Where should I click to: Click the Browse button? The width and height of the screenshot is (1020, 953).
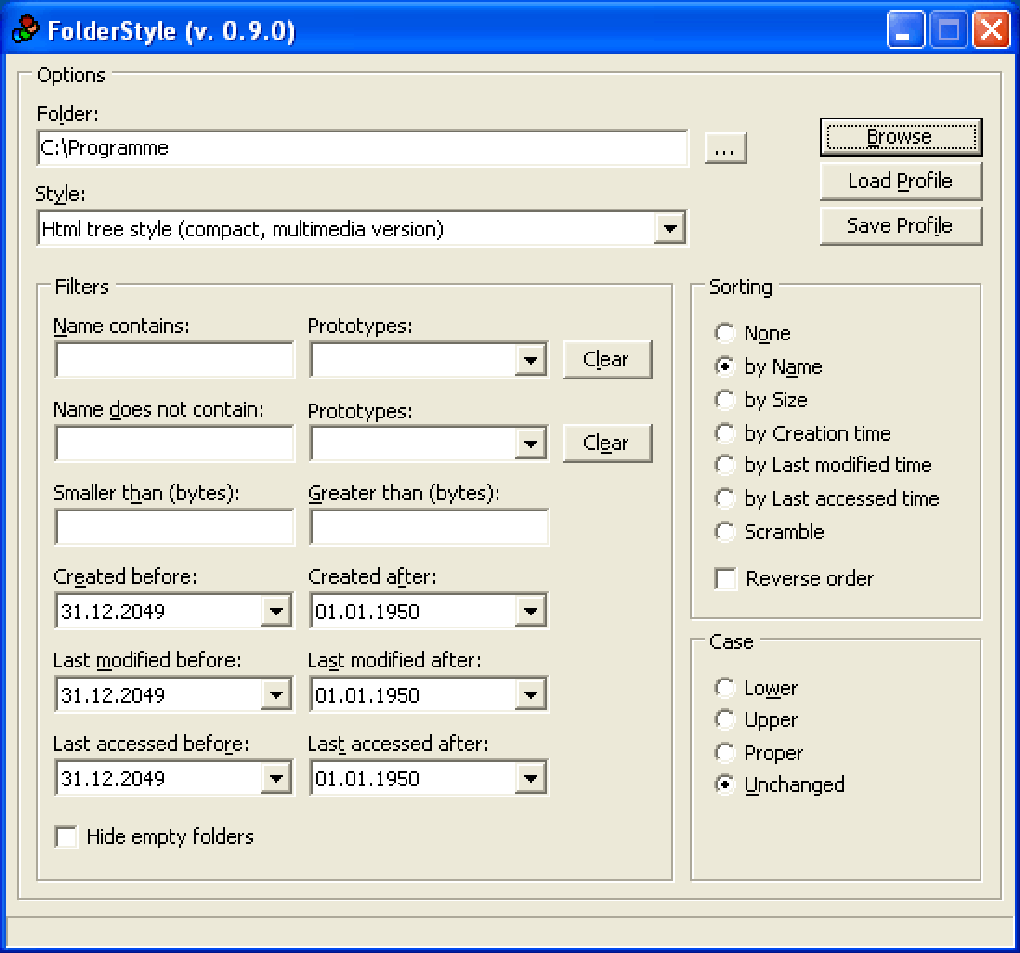(901, 137)
